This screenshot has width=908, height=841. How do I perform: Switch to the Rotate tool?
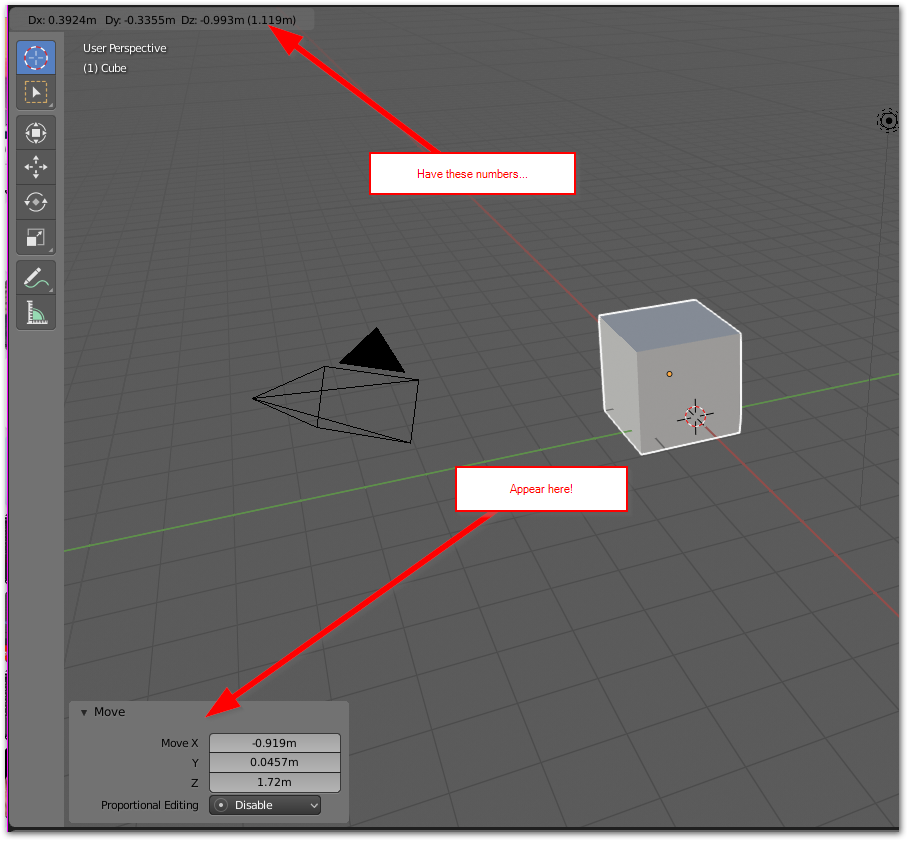pos(36,202)
